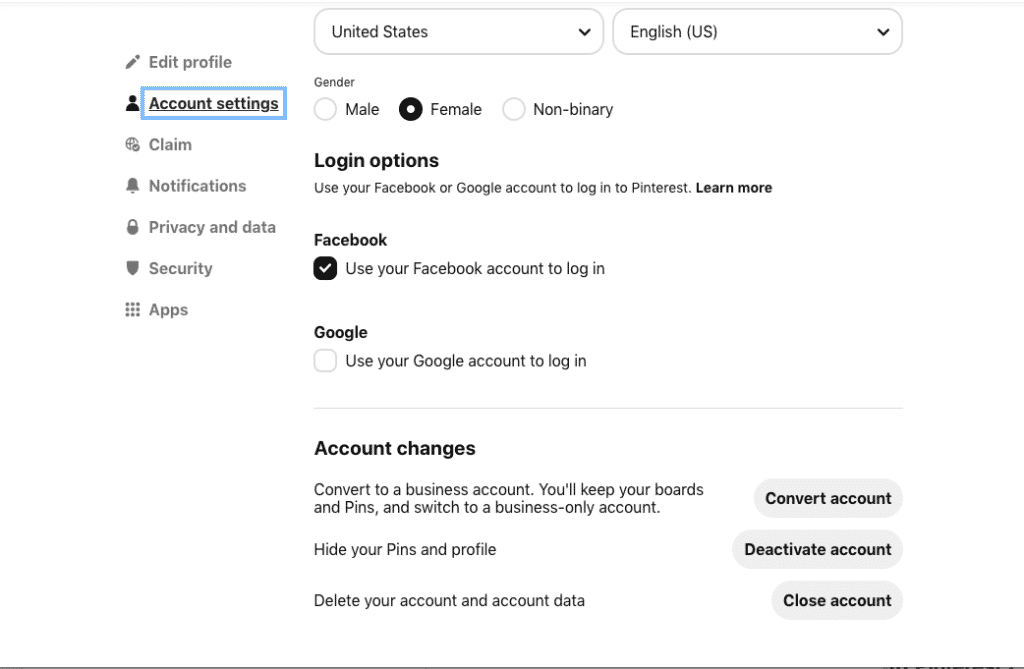The width and height of the screenshot is (1024, 669).
Task: Click the Account changes heading
Action: pyautogui.click(x=394, y=448)
